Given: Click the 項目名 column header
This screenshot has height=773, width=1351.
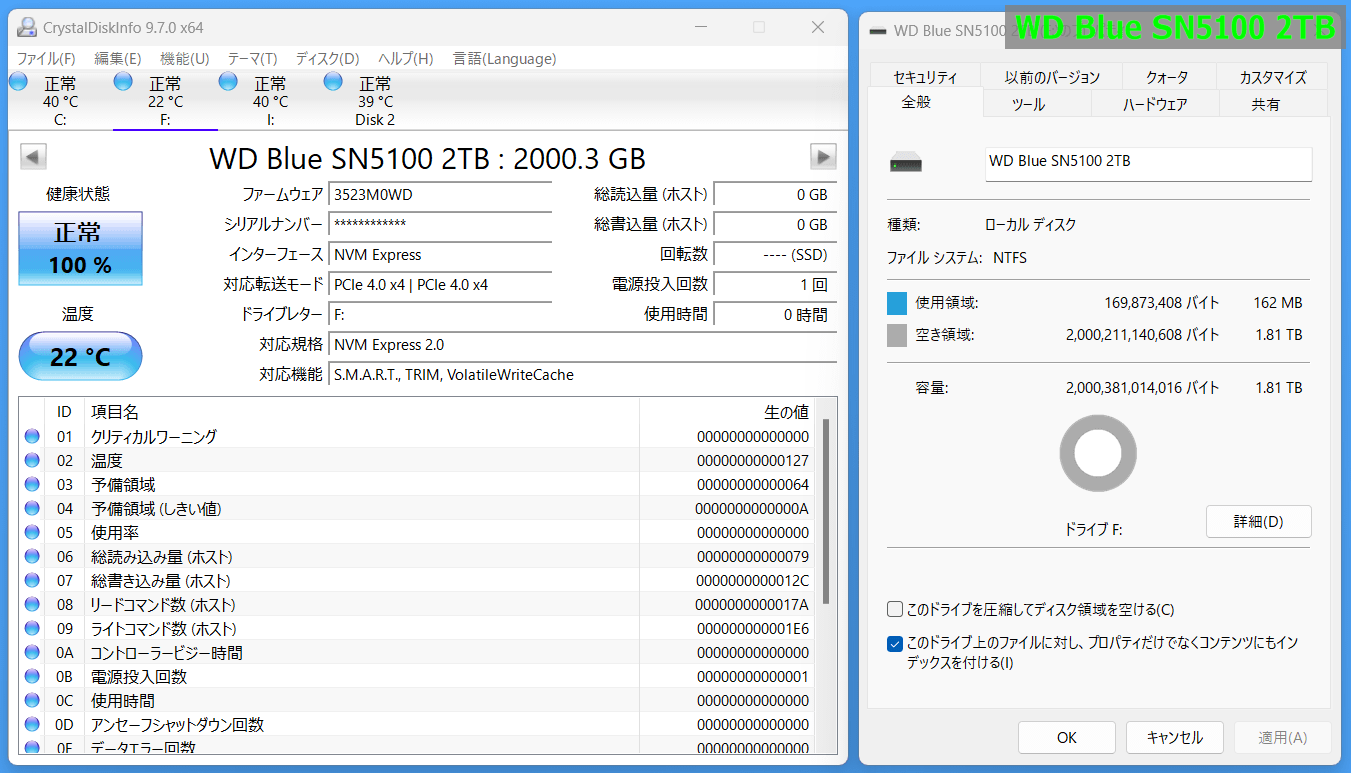Looking at the screenshot, I should click(x=363, y=411).
